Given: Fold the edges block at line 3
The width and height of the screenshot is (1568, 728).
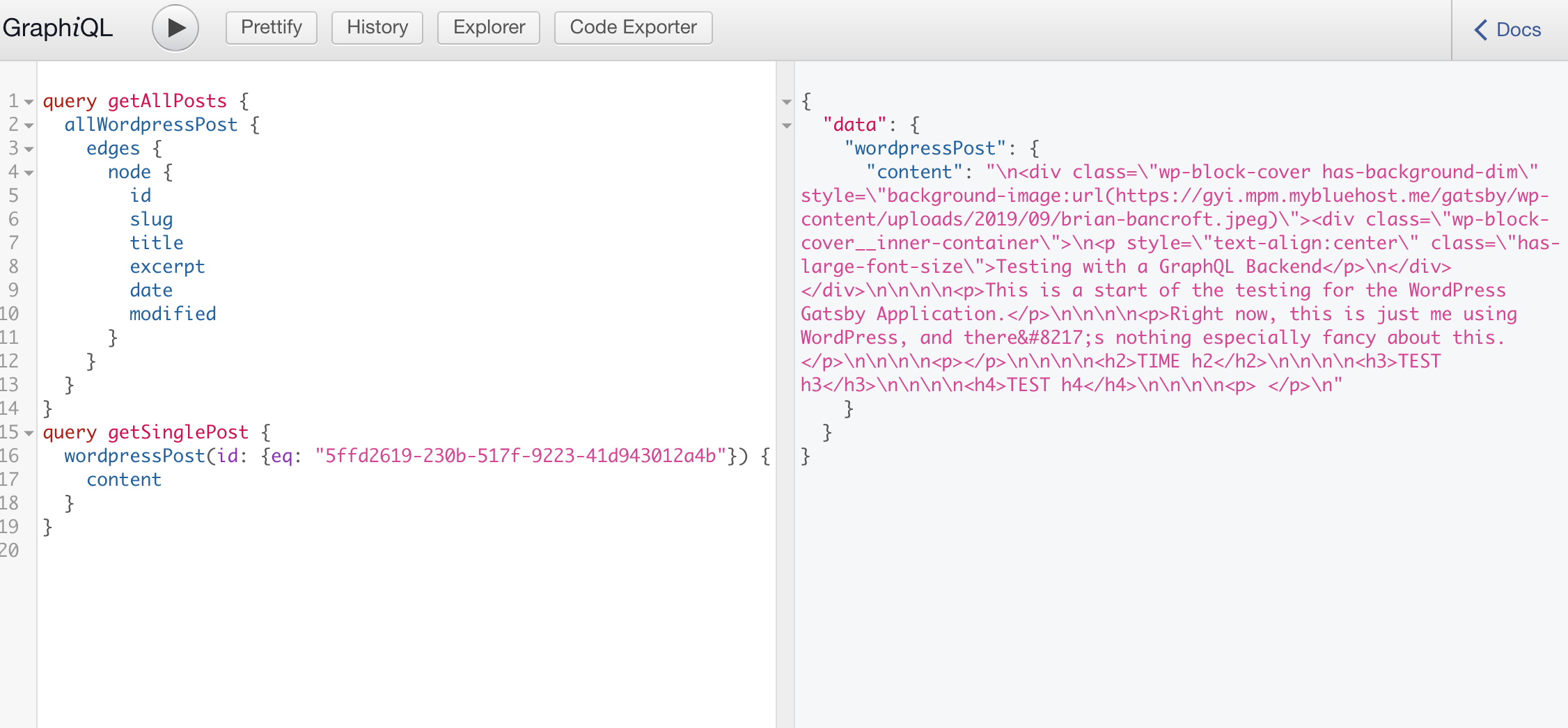Looking at the screenshot, I should [x=29, y=150].
